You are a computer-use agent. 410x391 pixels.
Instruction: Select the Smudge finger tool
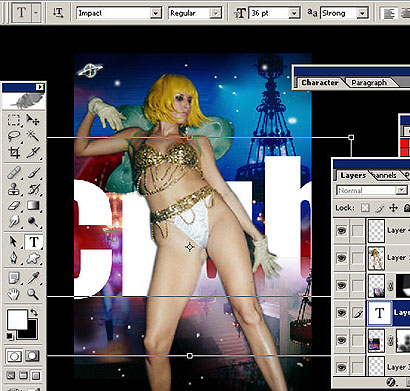(x=14, y=221)
